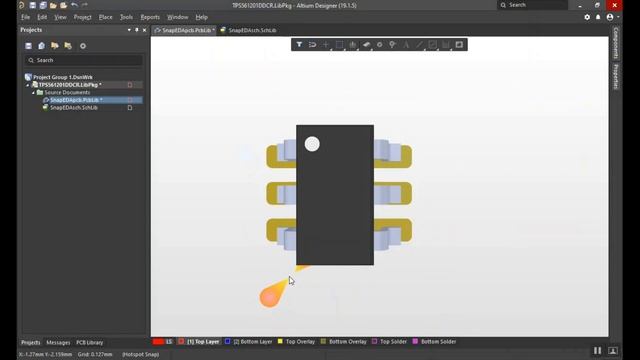Image resolution: width=640 pixels, height=360 pixels.
Task: Open the Reports menu
Action: [x=150, y=17]
